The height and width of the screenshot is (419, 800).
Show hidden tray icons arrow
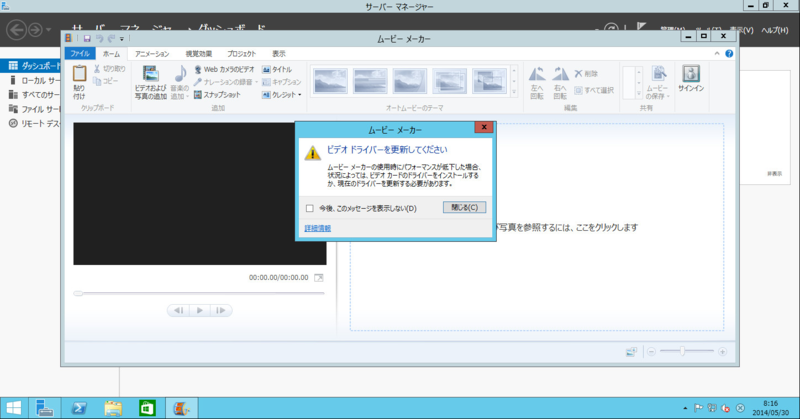[685, 408]
